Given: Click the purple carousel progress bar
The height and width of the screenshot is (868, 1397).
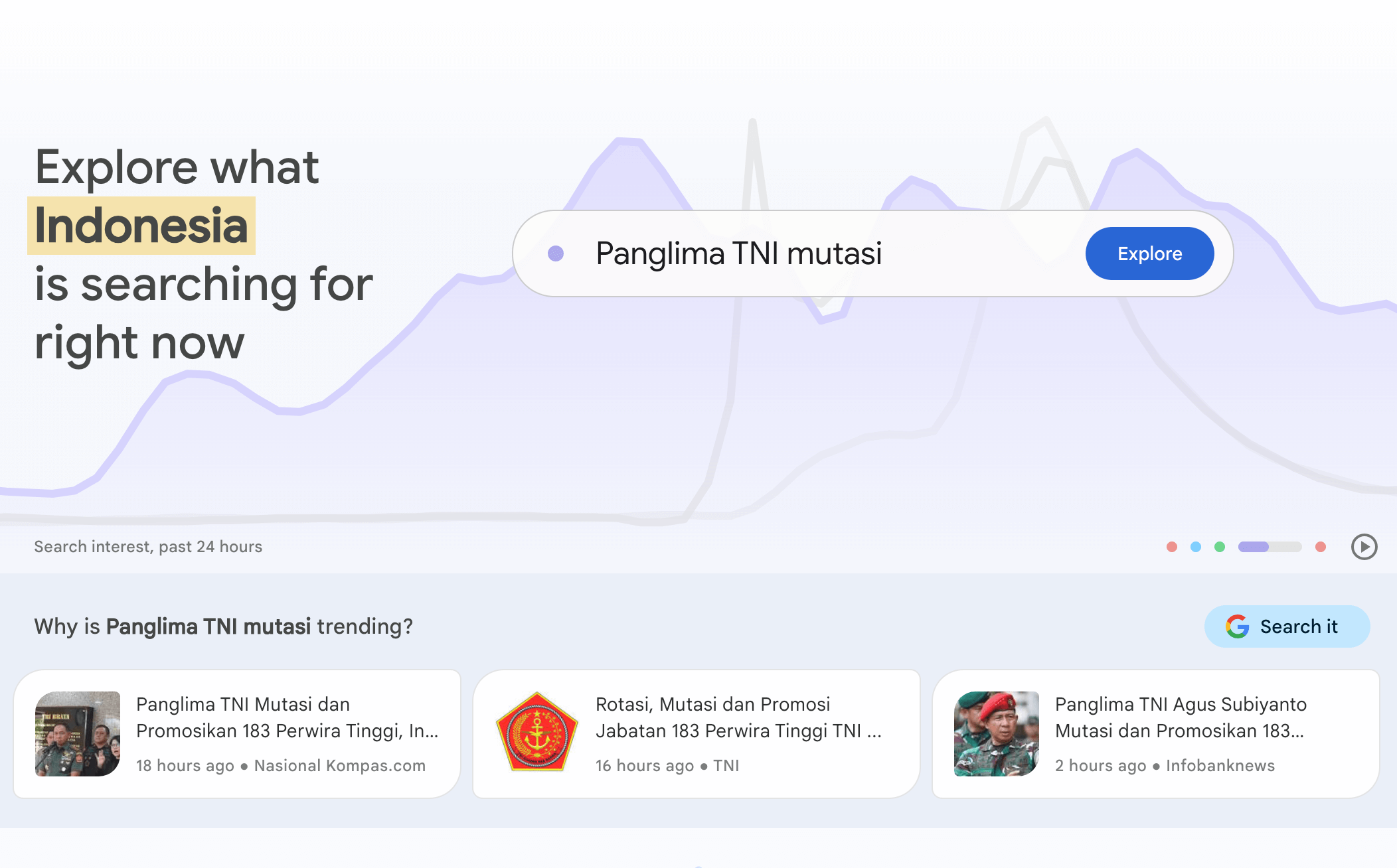Looking at the screenshot, I should click(x=1270, y=547).
